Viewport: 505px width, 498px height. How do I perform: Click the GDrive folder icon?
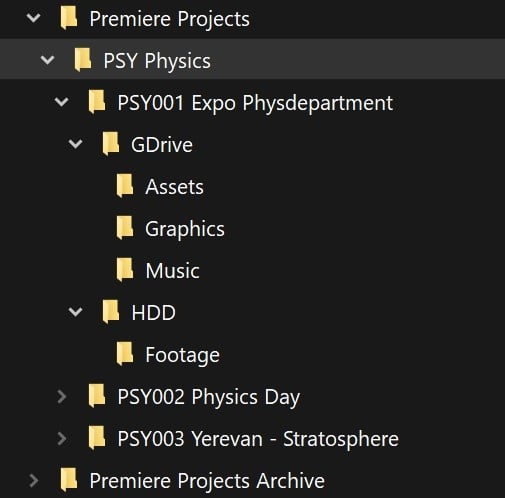[111, 144]
